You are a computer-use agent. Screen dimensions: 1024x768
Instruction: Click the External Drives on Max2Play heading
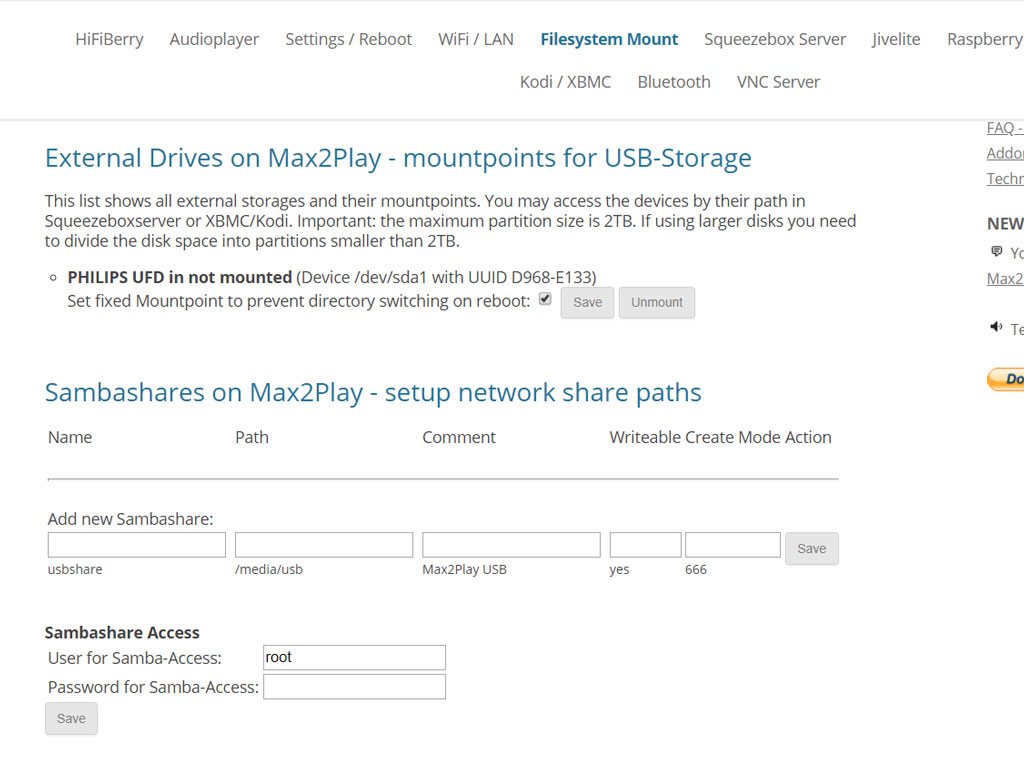click(398, 158)
